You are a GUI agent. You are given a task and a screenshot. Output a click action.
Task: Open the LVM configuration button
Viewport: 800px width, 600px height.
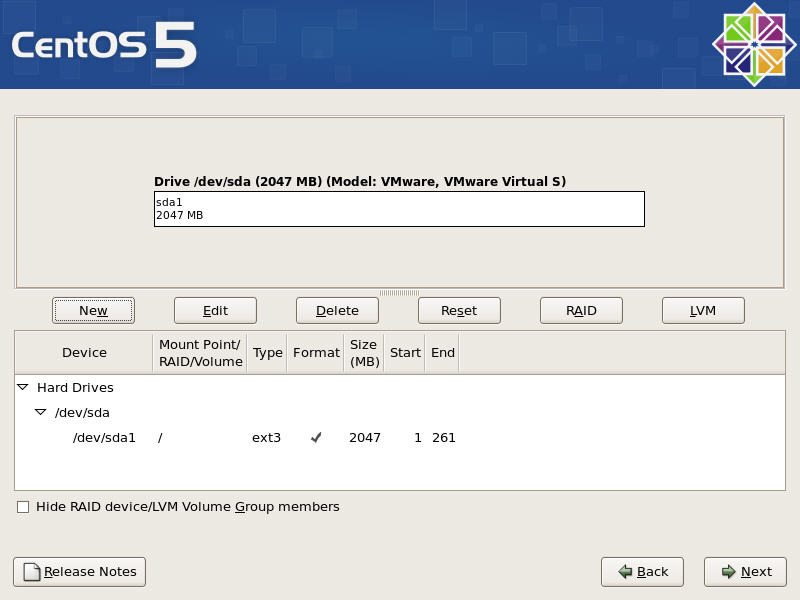pyautogui.click(x=703, y=310)
